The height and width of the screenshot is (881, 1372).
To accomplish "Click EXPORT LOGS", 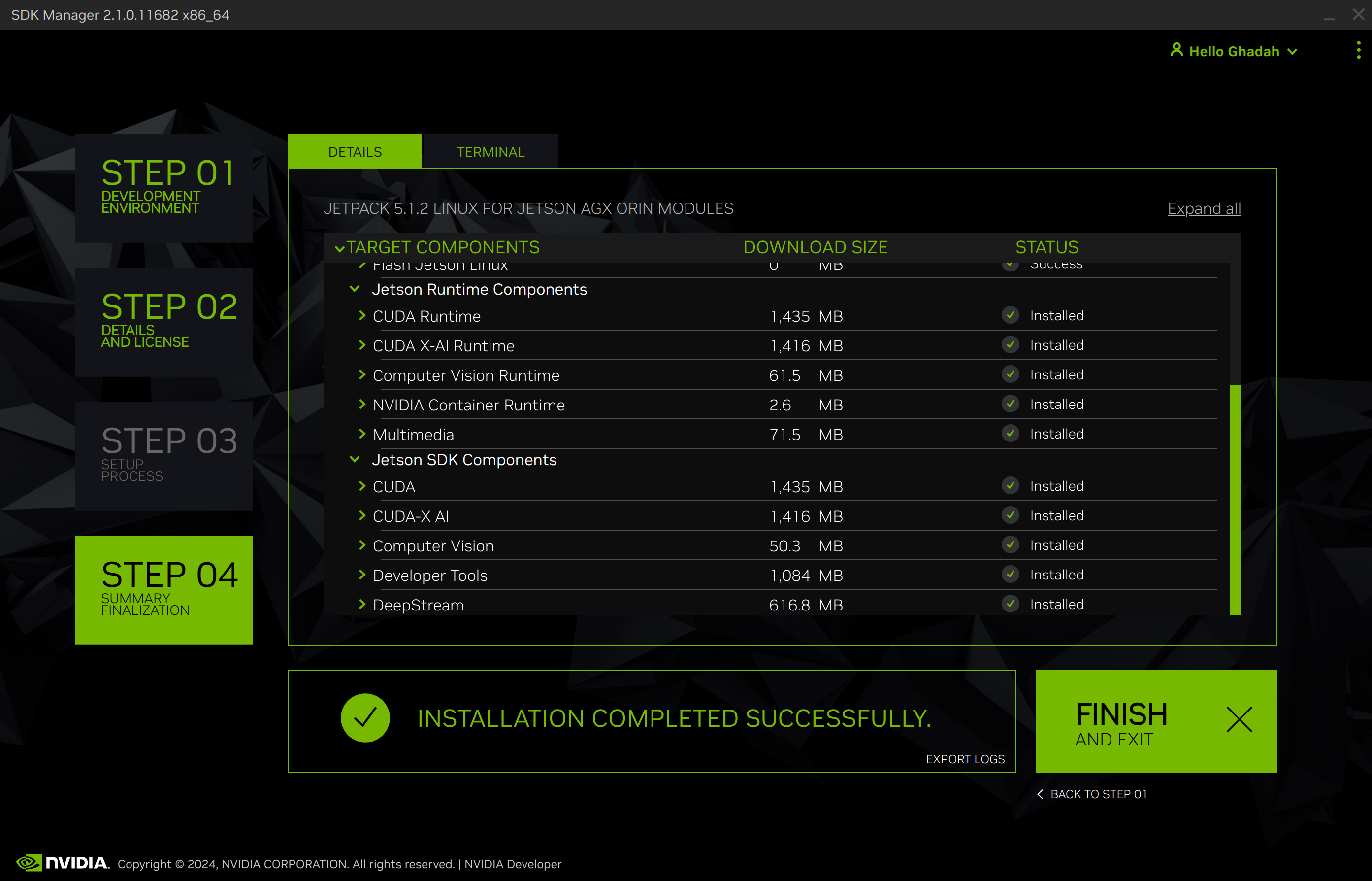I will [965, 759].
